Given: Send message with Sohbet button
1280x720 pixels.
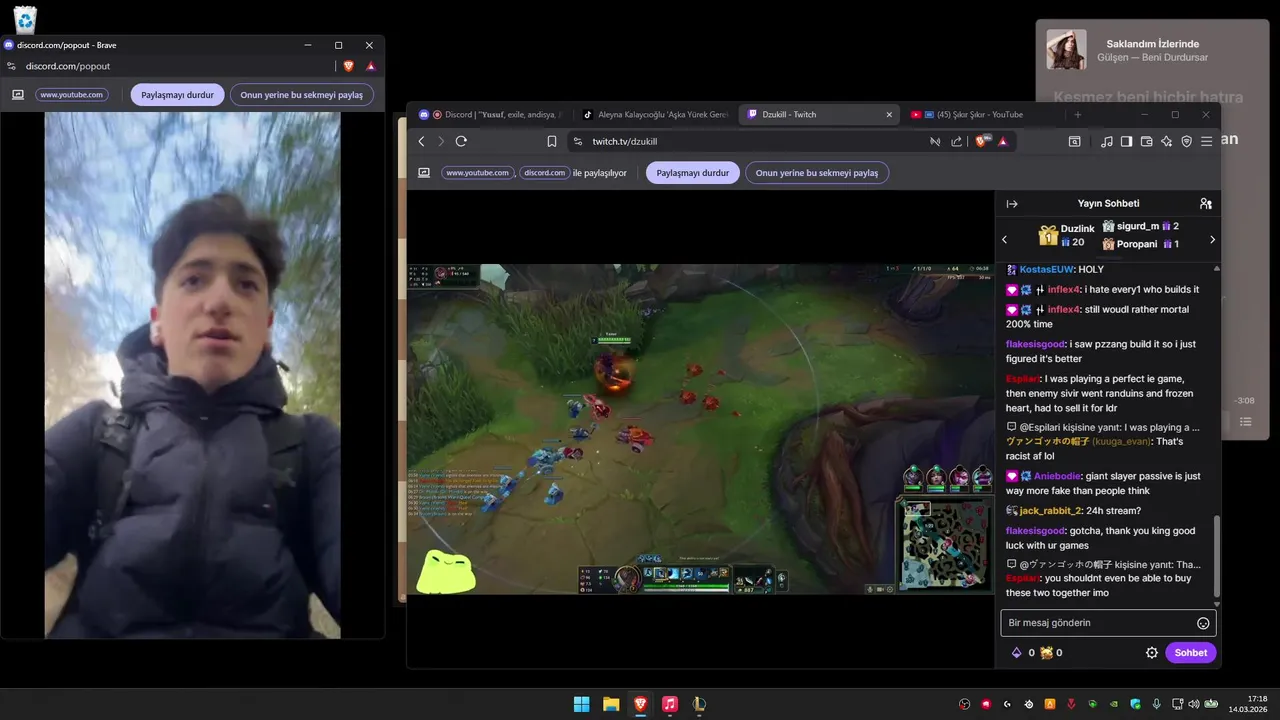Looking at the screenshot, I should coord(1190,652).
